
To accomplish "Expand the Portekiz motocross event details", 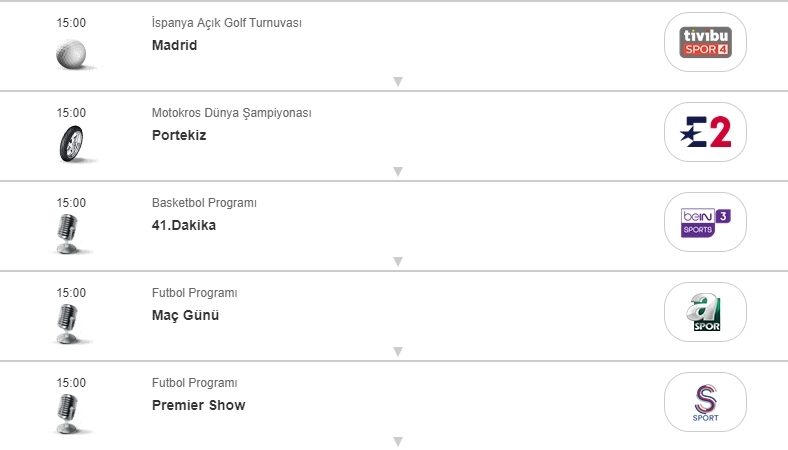I will pos(397,171).
